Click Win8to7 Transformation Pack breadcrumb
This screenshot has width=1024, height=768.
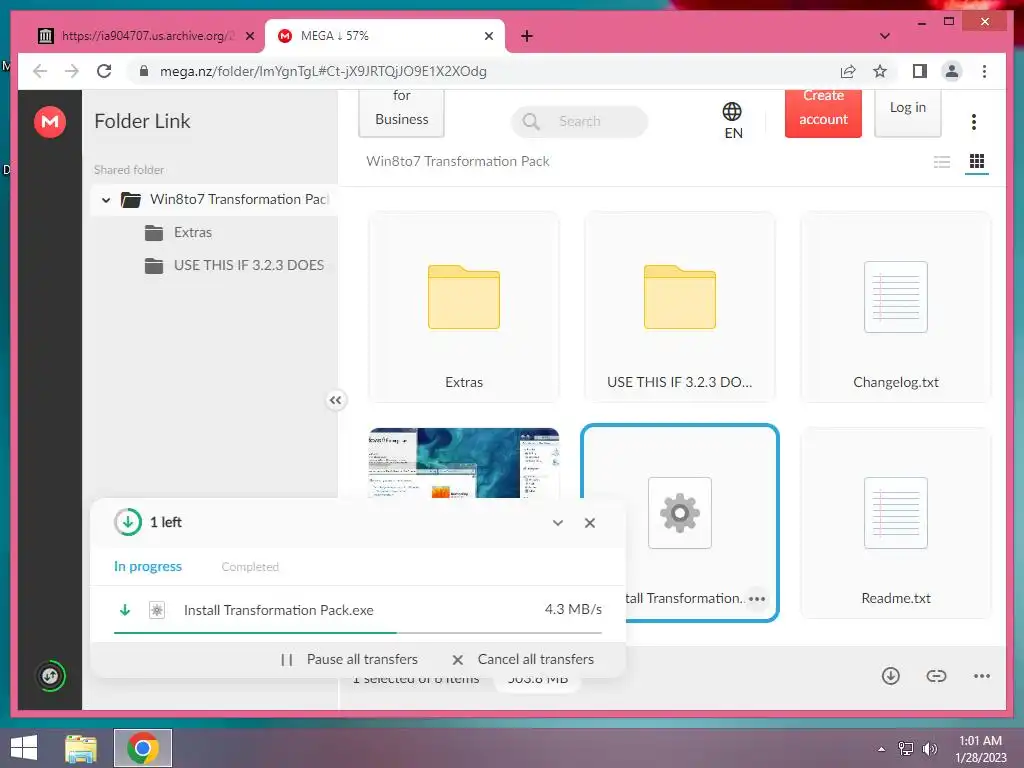pyautogui.click(x=458, y=161)
